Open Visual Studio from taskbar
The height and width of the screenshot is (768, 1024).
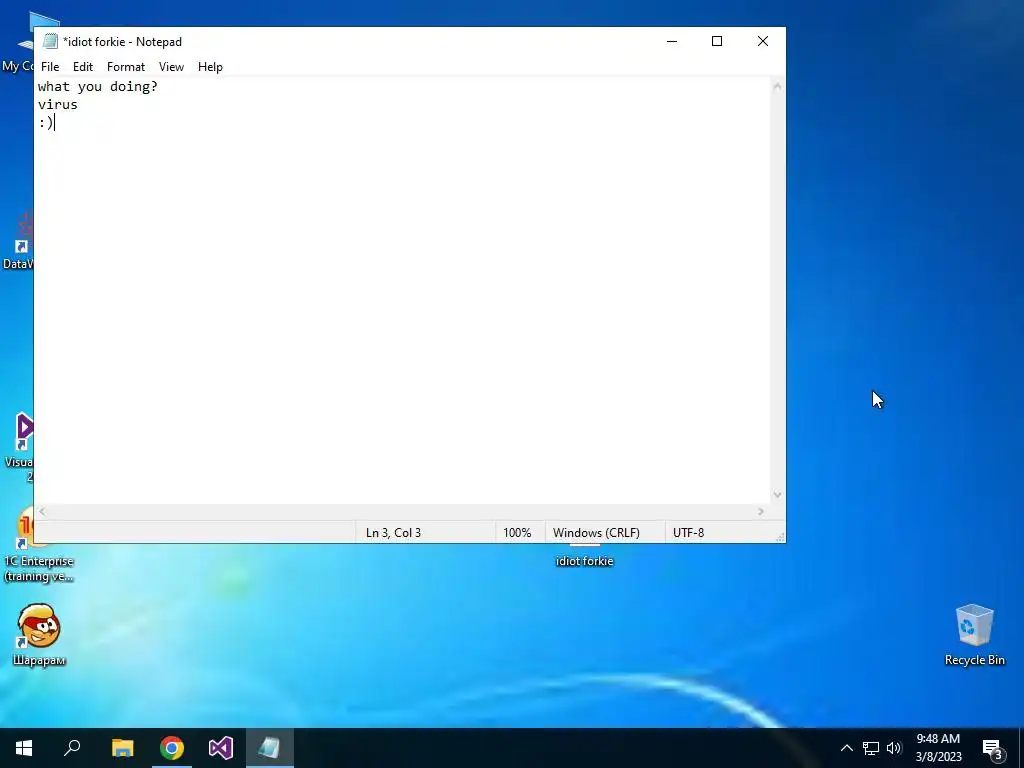coord(221,748)
